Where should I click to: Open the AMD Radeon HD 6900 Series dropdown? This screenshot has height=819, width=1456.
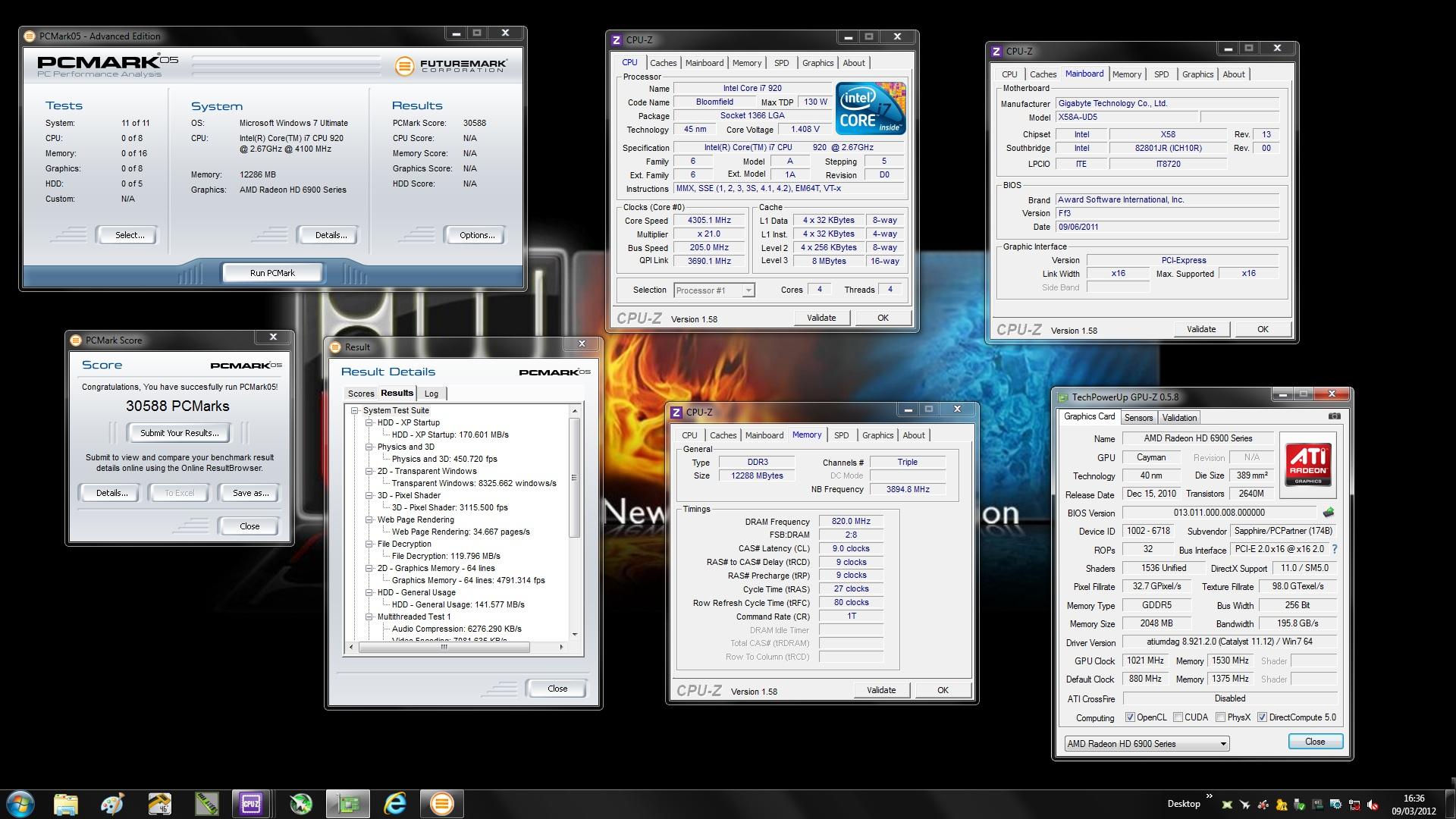point(1147,744)
